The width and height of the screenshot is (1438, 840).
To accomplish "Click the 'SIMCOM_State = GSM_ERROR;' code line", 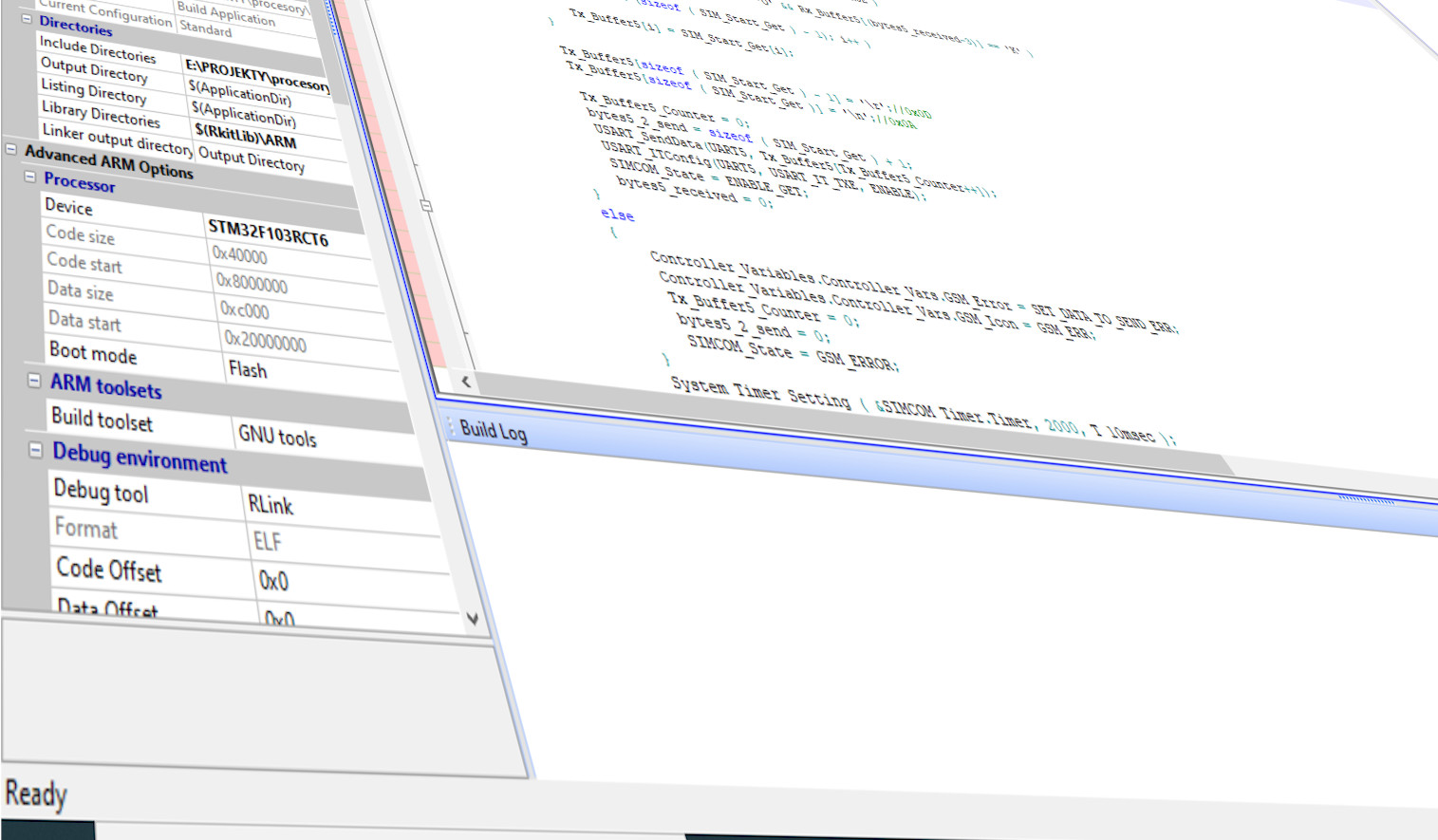I will (x=792, y=355).
